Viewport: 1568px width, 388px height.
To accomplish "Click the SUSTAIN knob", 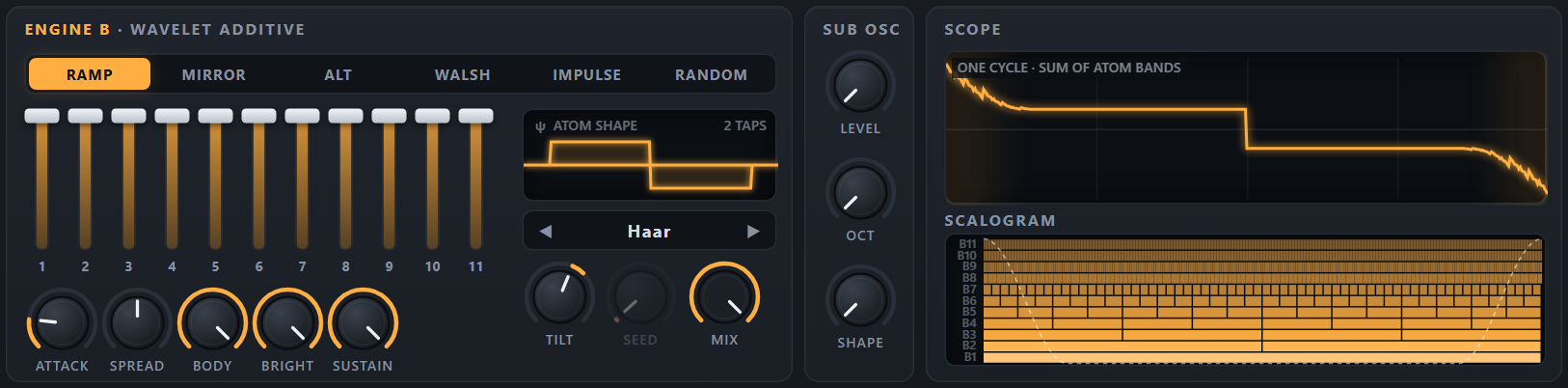I will coord(363,322).
